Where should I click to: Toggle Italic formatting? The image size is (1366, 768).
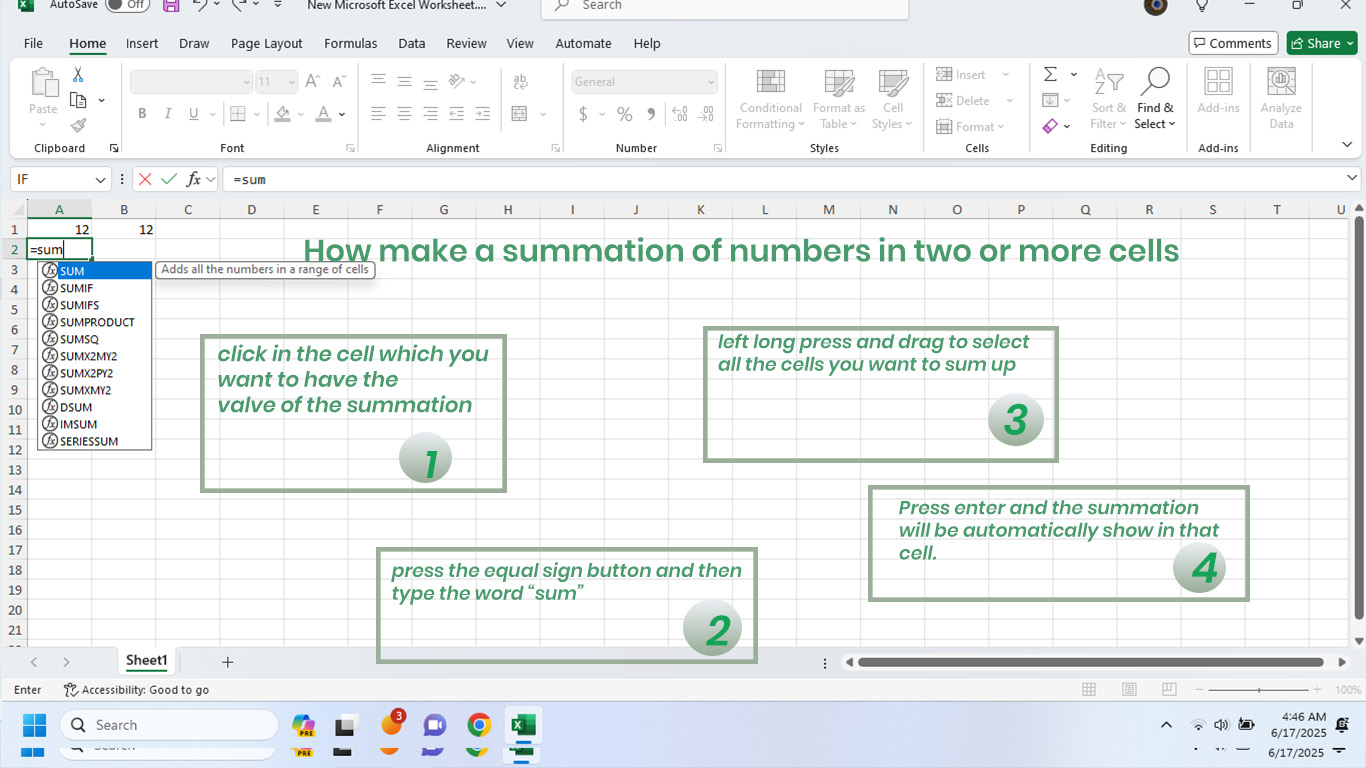click(x=168, y=114)
